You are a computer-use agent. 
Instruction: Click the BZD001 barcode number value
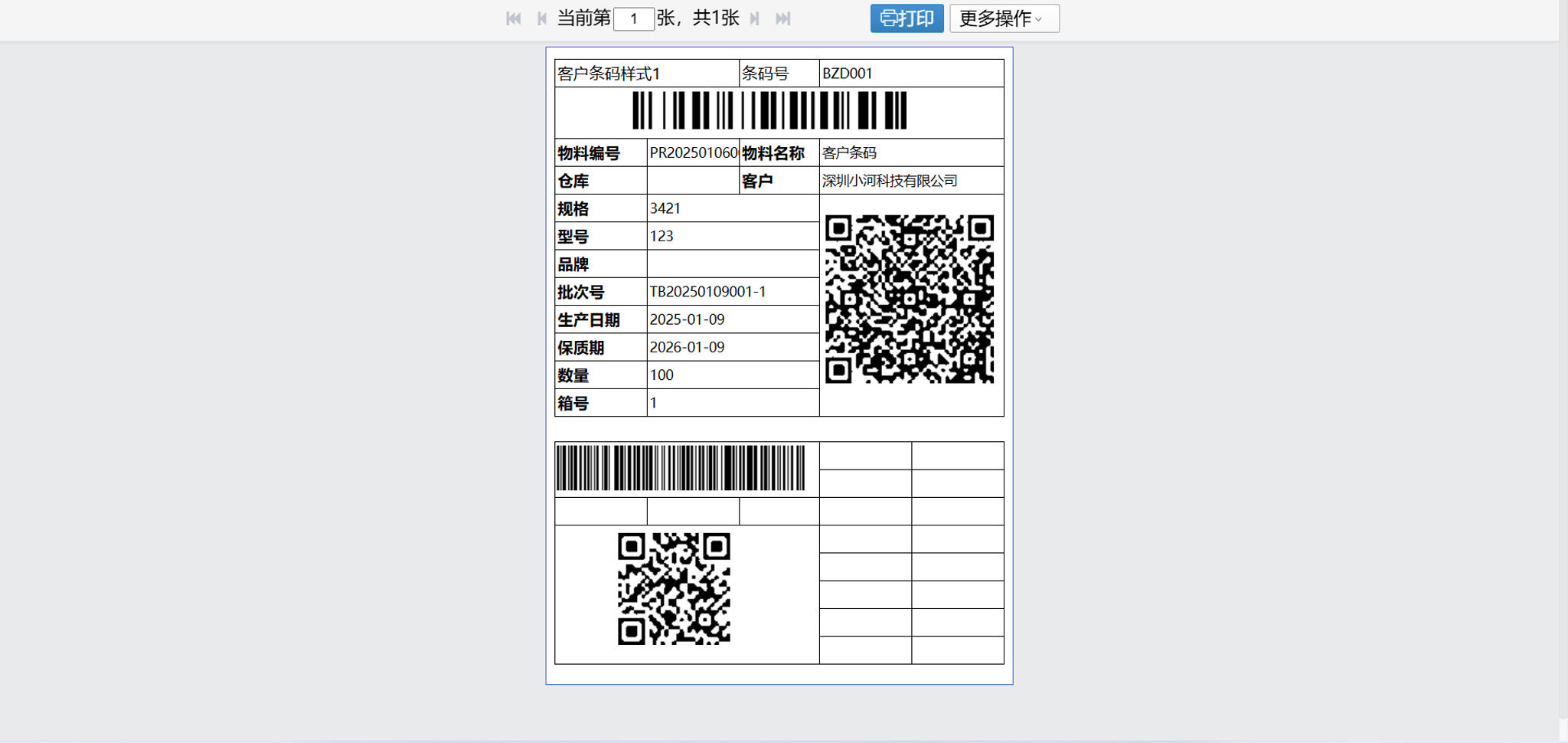pos(848,74)
